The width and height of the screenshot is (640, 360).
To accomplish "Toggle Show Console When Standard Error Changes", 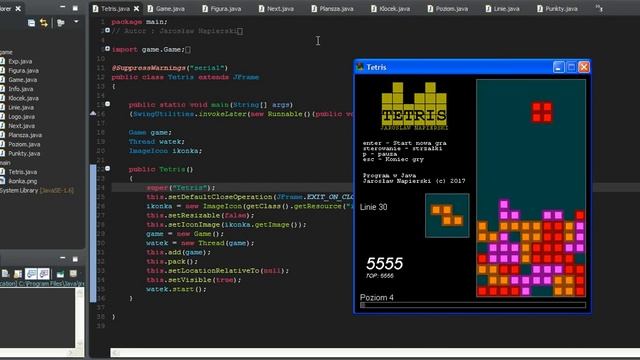I will (43, 273).
